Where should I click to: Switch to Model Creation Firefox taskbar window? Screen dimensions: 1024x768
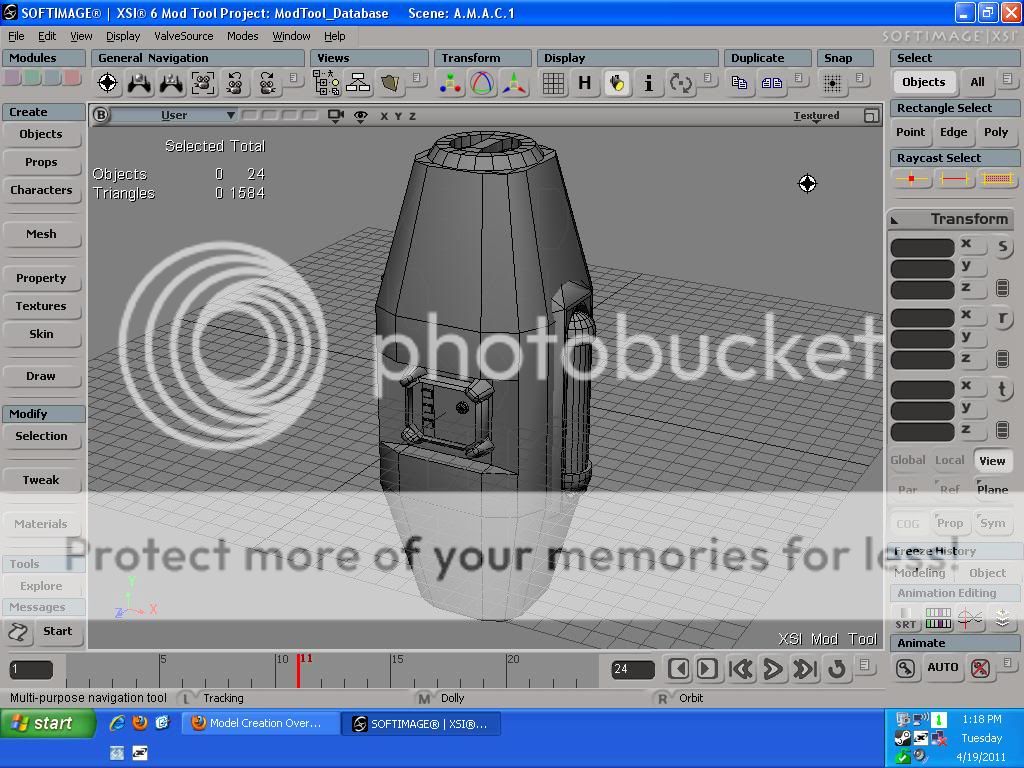click(x=260, y=723)
